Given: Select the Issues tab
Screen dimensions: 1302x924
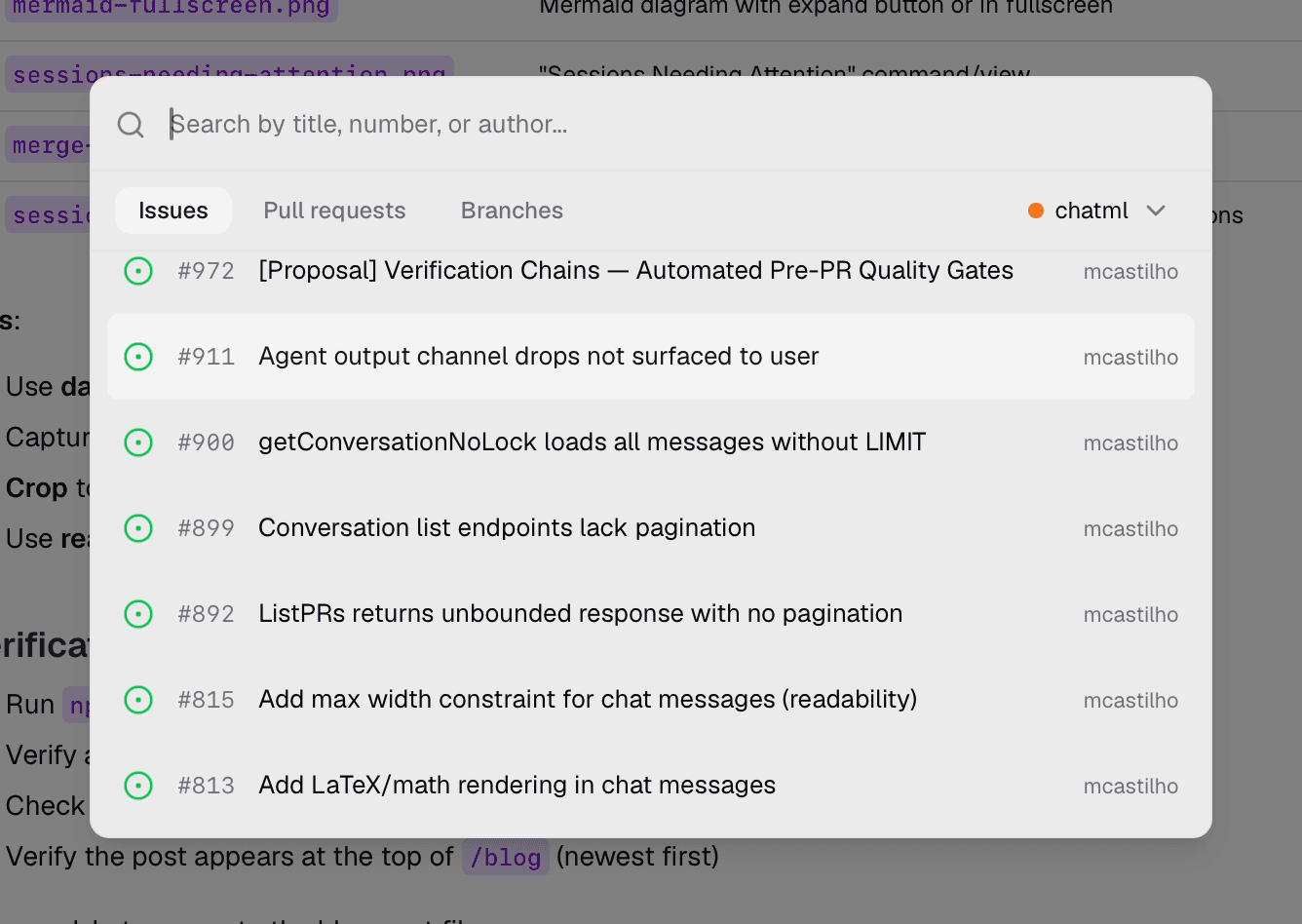Looking at the screenshot, I should click(x=172, y=210).
